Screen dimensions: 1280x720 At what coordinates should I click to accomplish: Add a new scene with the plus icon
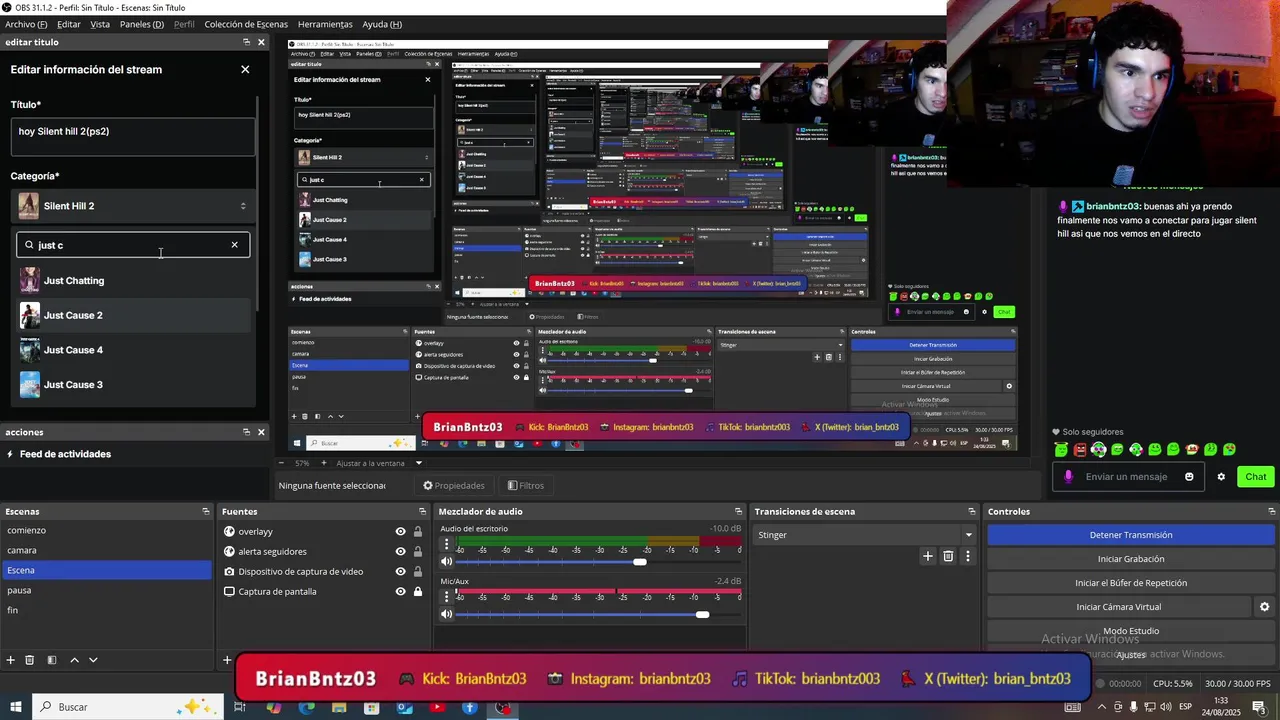[x=10, y=660]
